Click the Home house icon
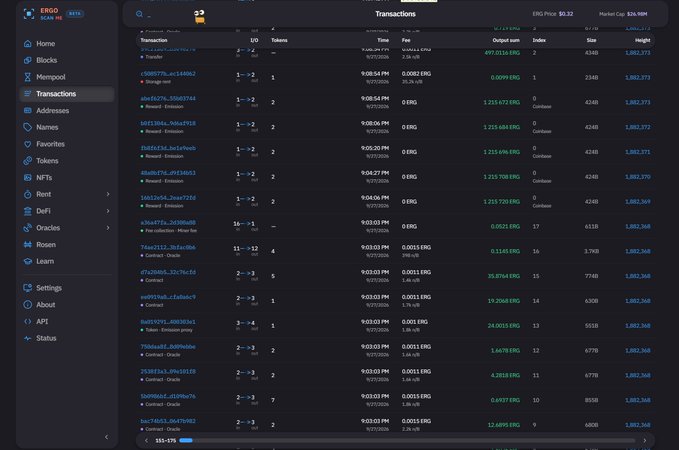 (28, 44)
